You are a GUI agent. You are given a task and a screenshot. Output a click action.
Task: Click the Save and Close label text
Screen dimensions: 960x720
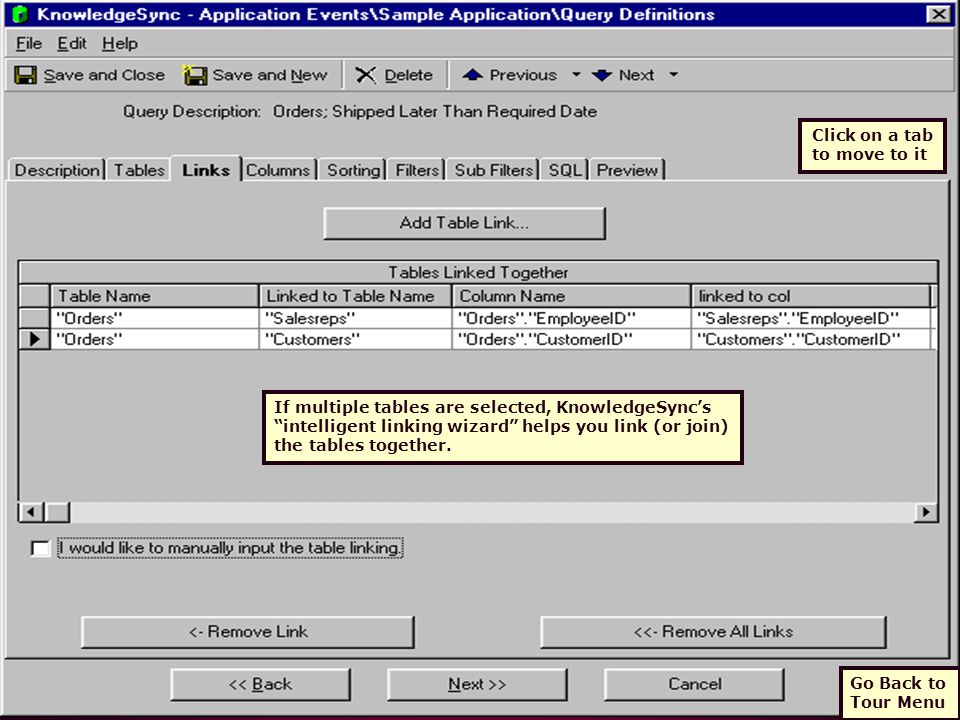point(104,75)
